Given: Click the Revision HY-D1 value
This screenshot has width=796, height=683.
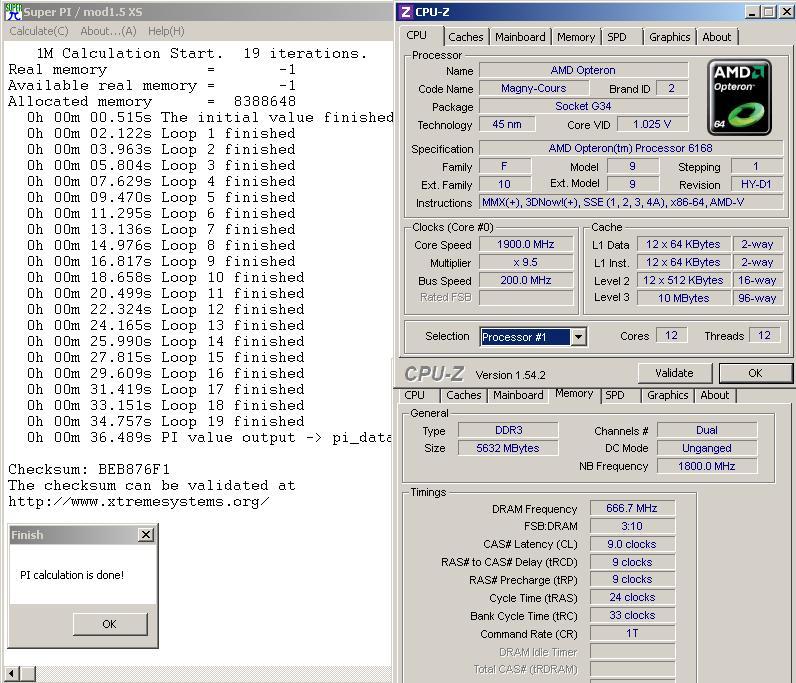Looking at the screenshot, I should coord(756,184).
